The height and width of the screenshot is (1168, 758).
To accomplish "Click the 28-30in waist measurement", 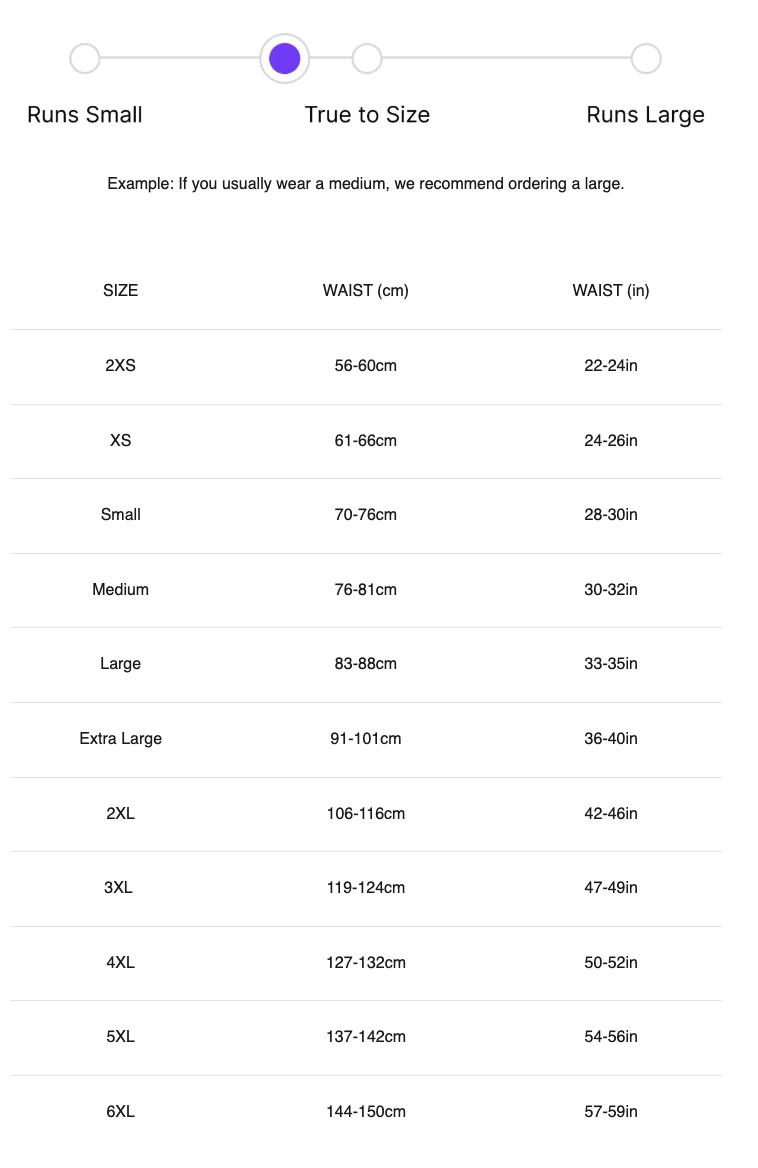I will [610, 515].
